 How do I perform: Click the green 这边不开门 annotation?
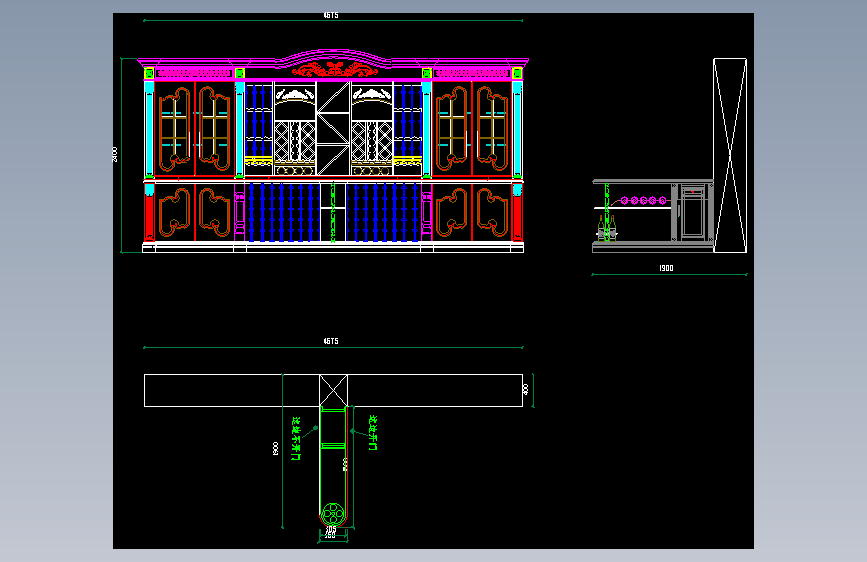(296, 438)
